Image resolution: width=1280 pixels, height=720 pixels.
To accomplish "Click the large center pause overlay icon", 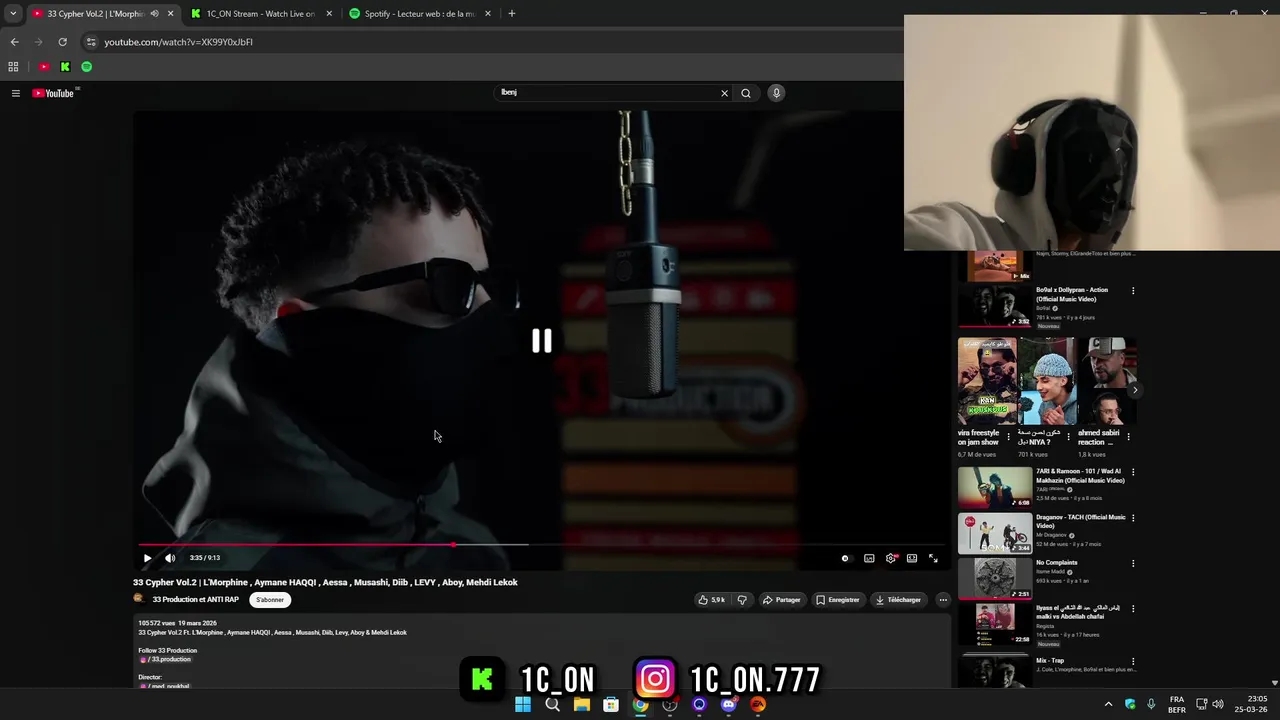I will [541, 341].
